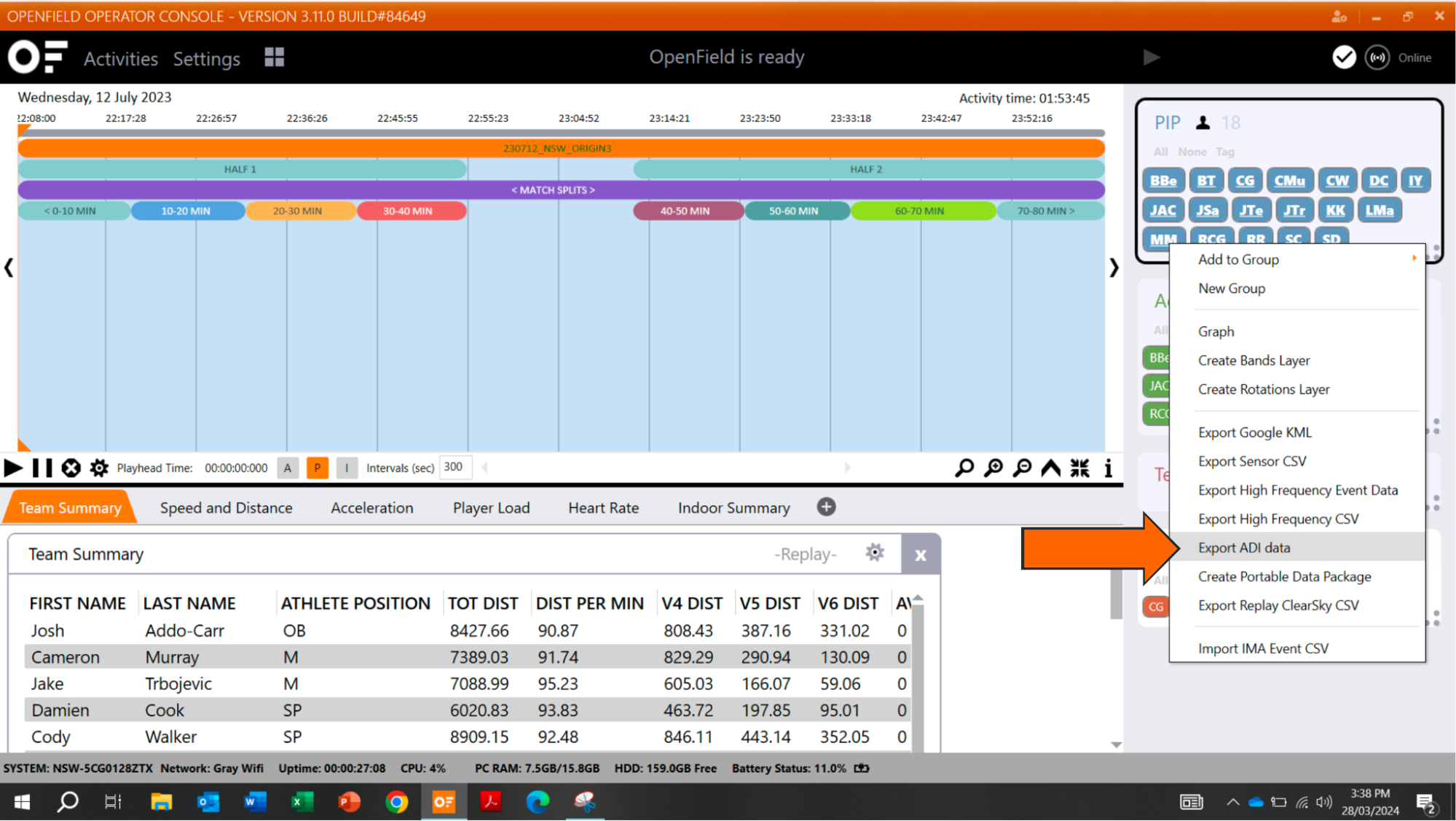
Task: Switch to Speed and Distance tab
Action: click(x=226, y=508)
